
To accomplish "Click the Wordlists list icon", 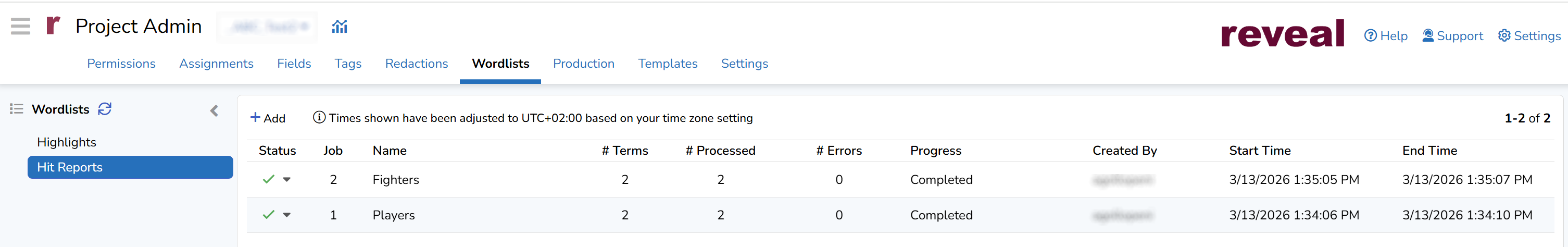I will coord(17,109).
